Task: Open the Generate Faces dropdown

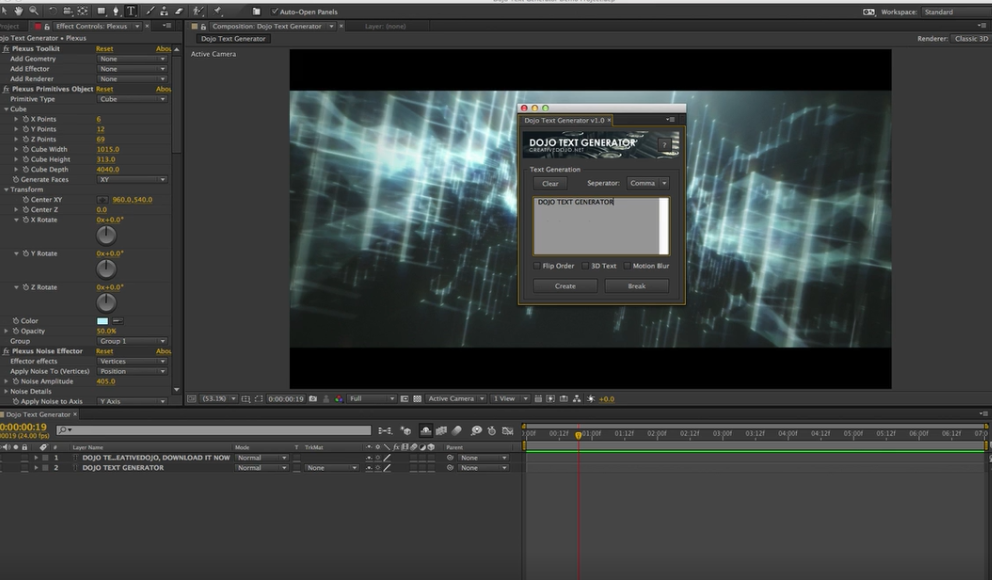Action: 132,180
